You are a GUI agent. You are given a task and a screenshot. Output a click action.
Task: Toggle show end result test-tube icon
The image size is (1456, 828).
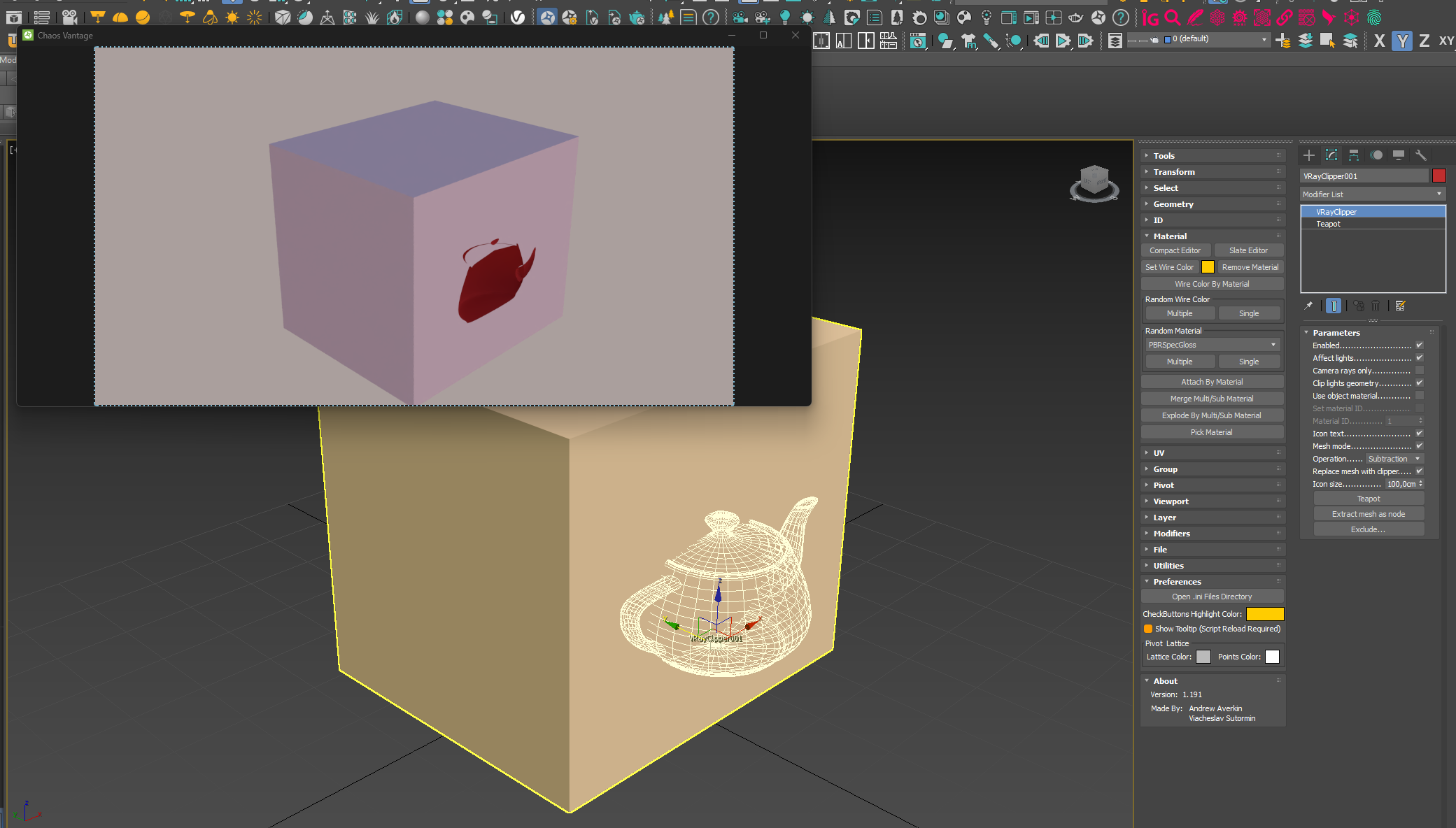1334,306
